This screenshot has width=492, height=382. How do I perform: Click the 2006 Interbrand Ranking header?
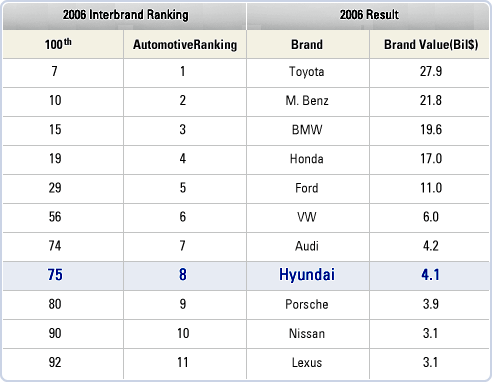click(125, 15)
